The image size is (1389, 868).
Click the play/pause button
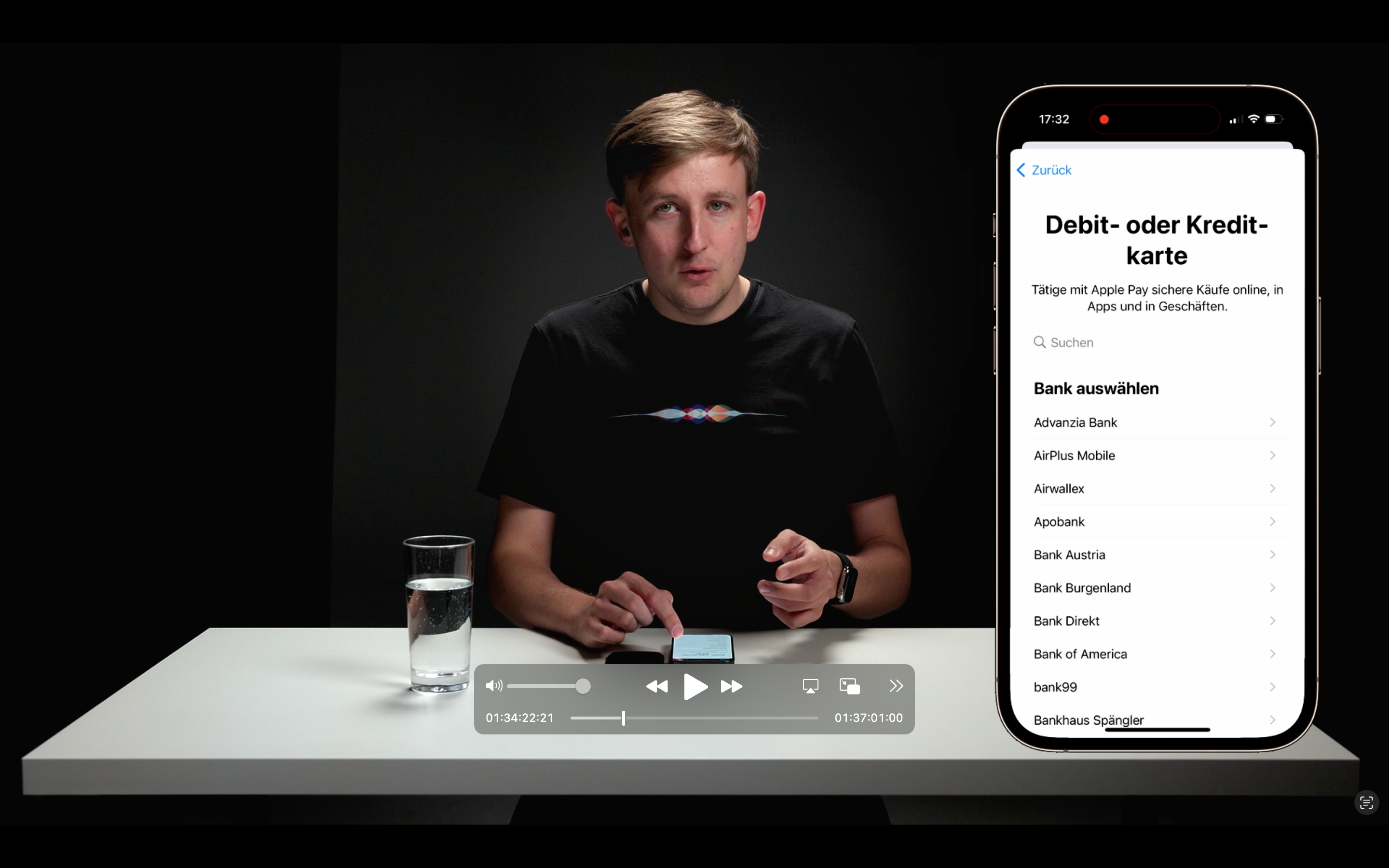tap(694, 687)
